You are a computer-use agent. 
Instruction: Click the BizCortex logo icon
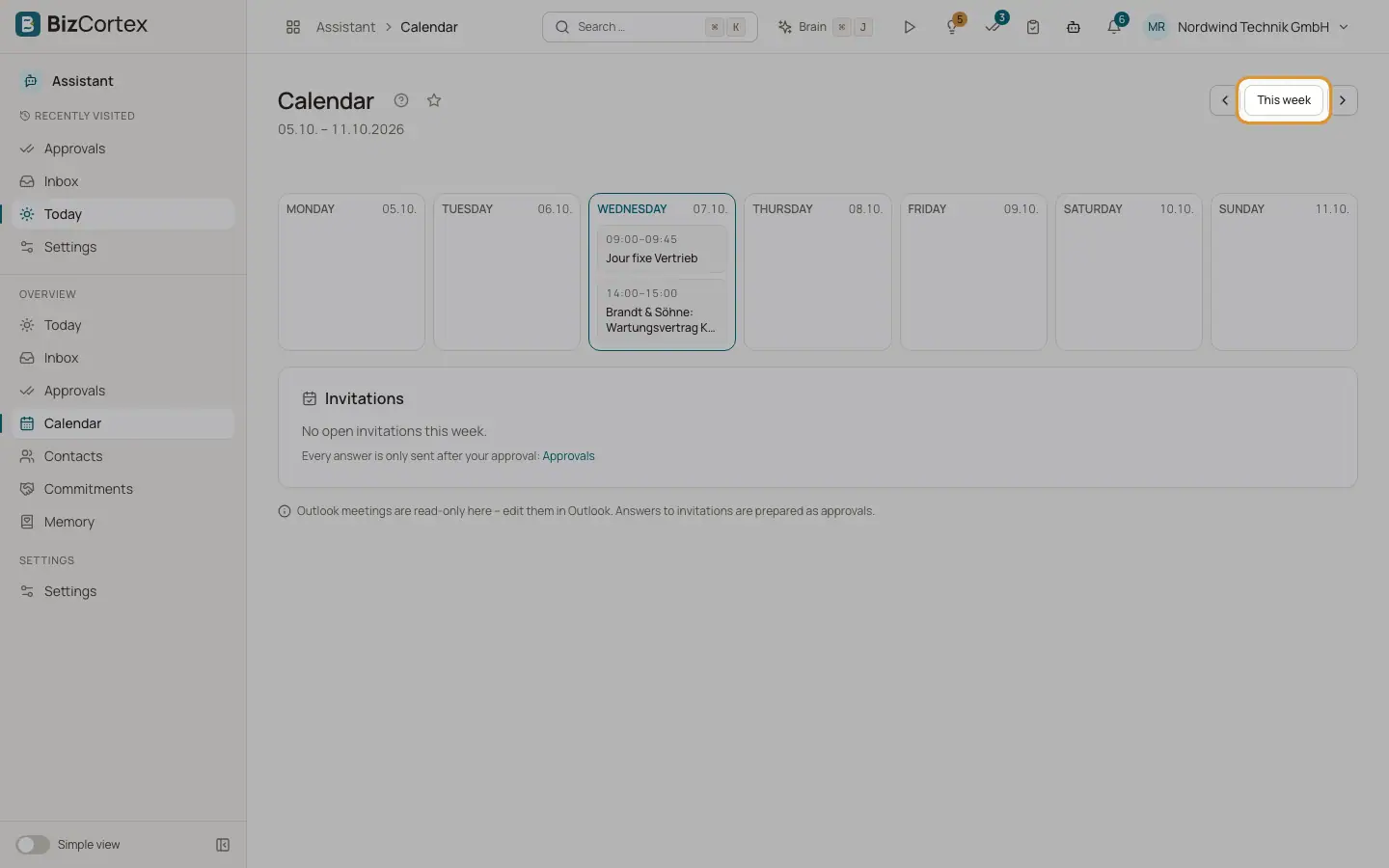point(28,24)
